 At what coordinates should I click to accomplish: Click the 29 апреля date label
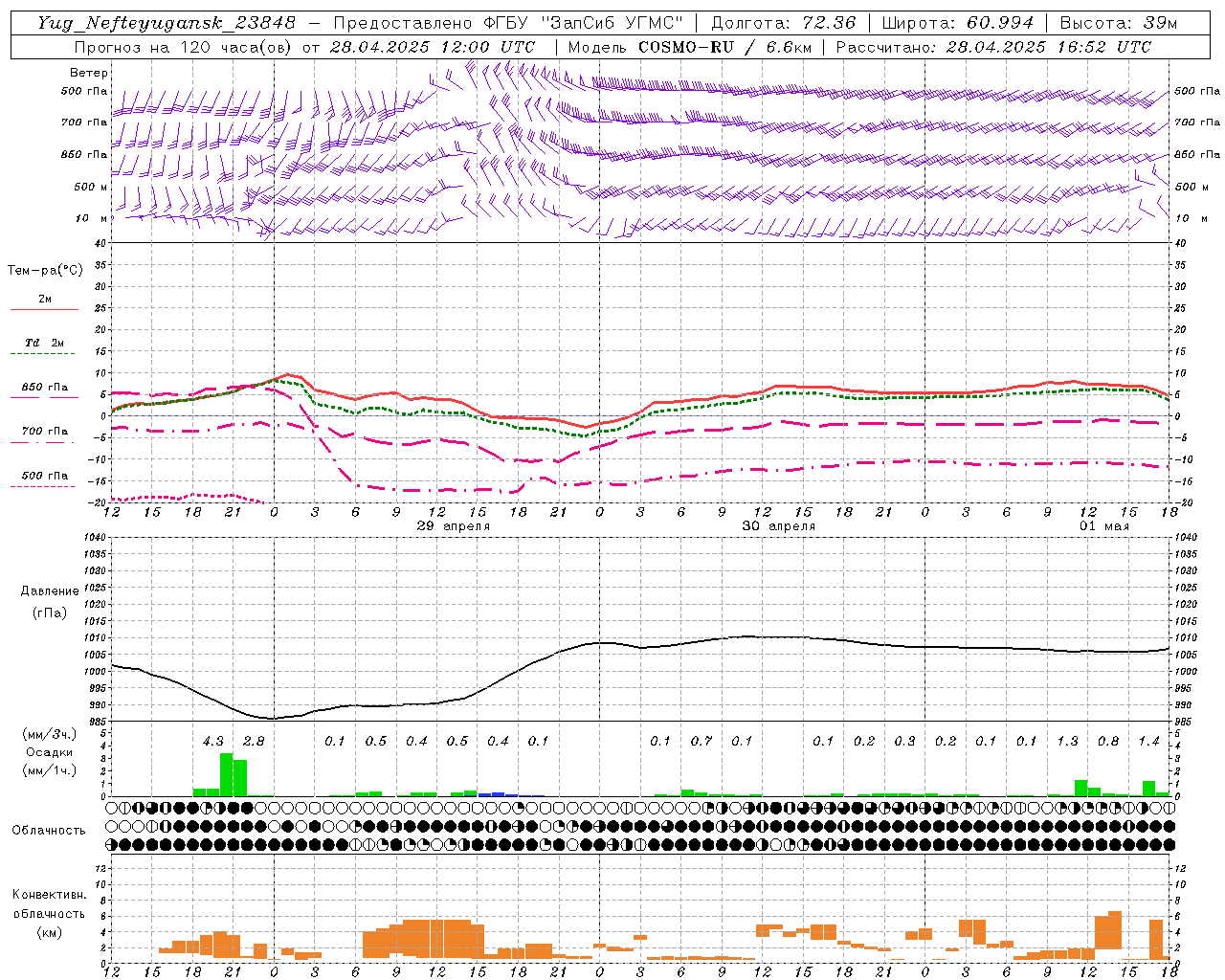click(453, 526)
